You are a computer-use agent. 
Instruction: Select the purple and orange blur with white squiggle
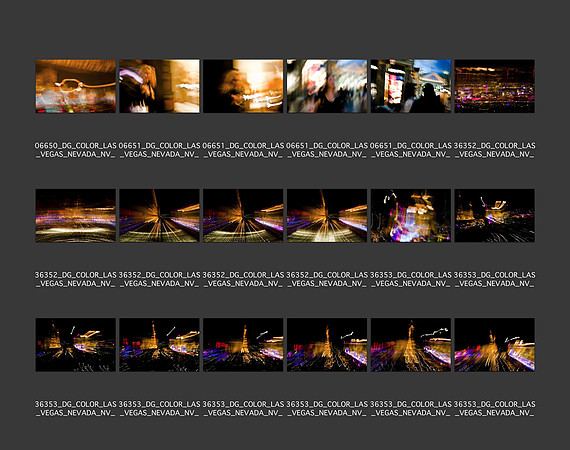tap(411, 216)
